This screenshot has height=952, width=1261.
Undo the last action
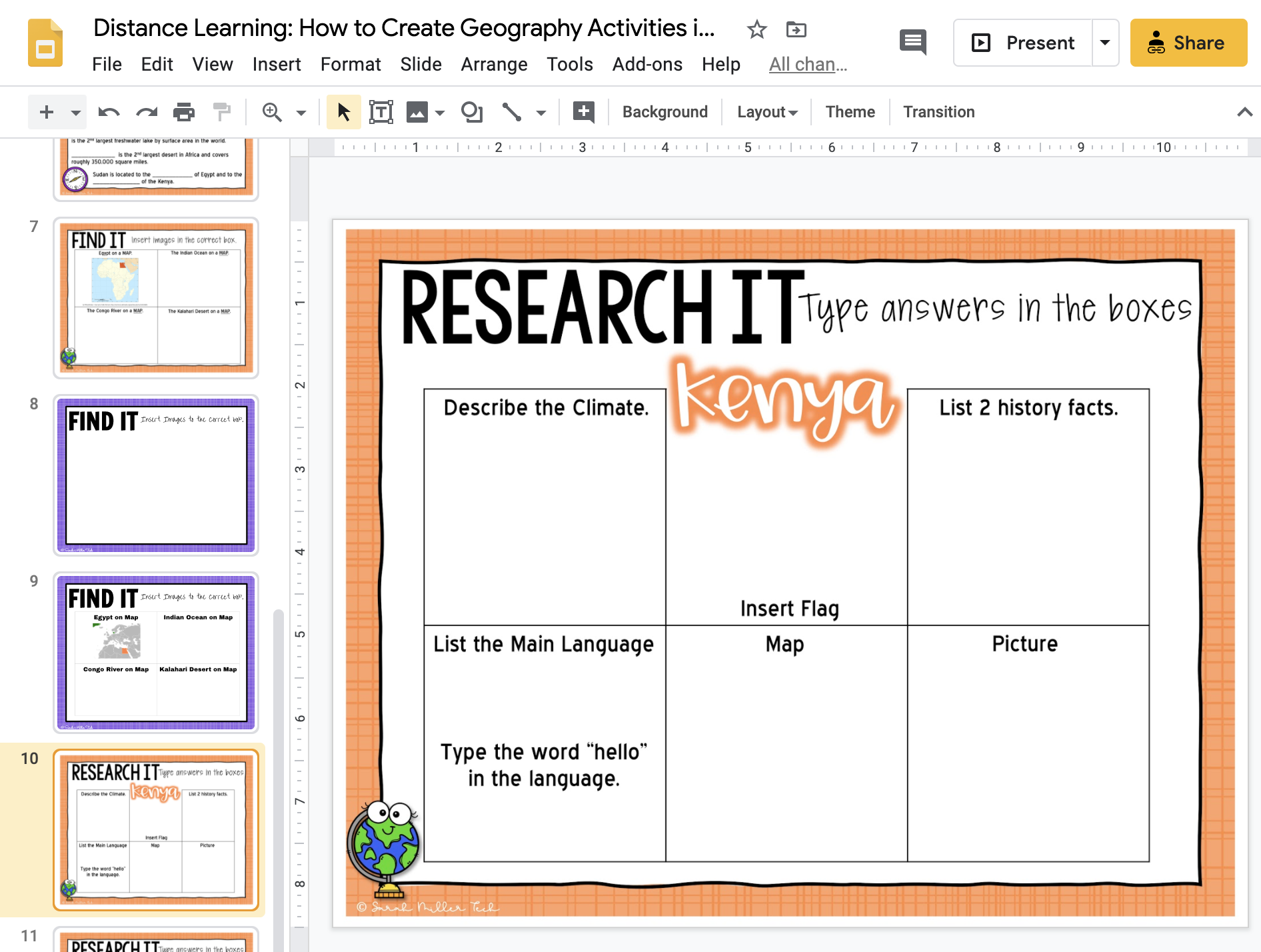[109, 112]
